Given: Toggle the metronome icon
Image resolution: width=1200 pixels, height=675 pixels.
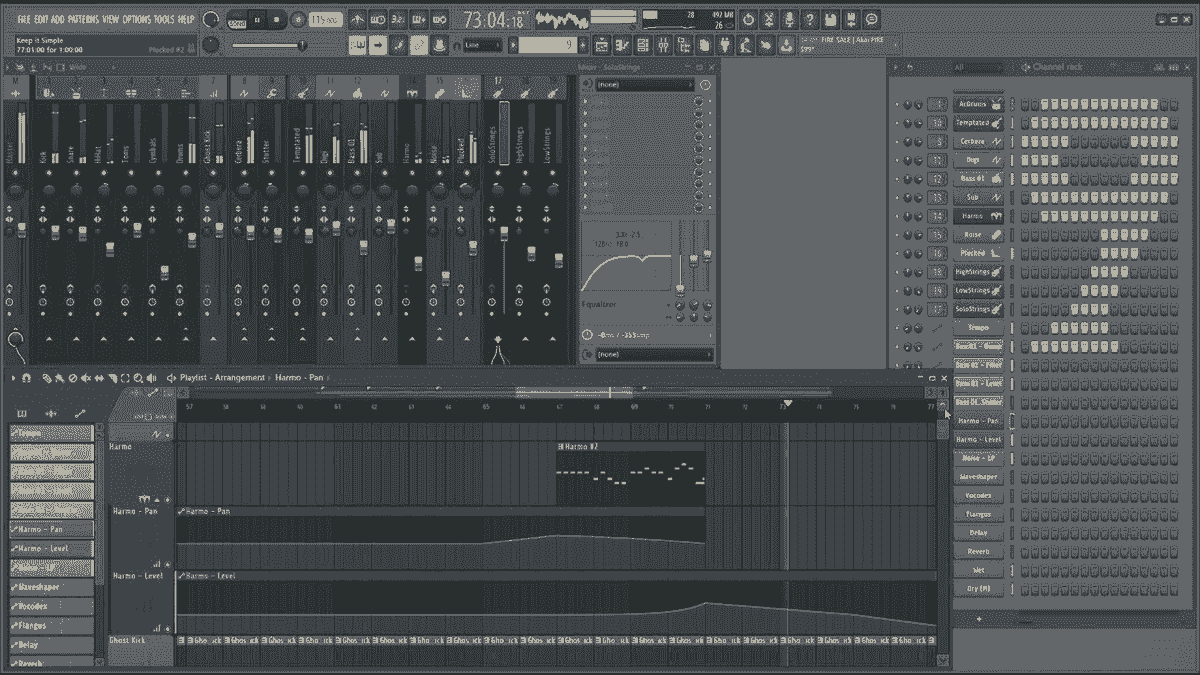Looking at the screenshot, I should [358, 19].
